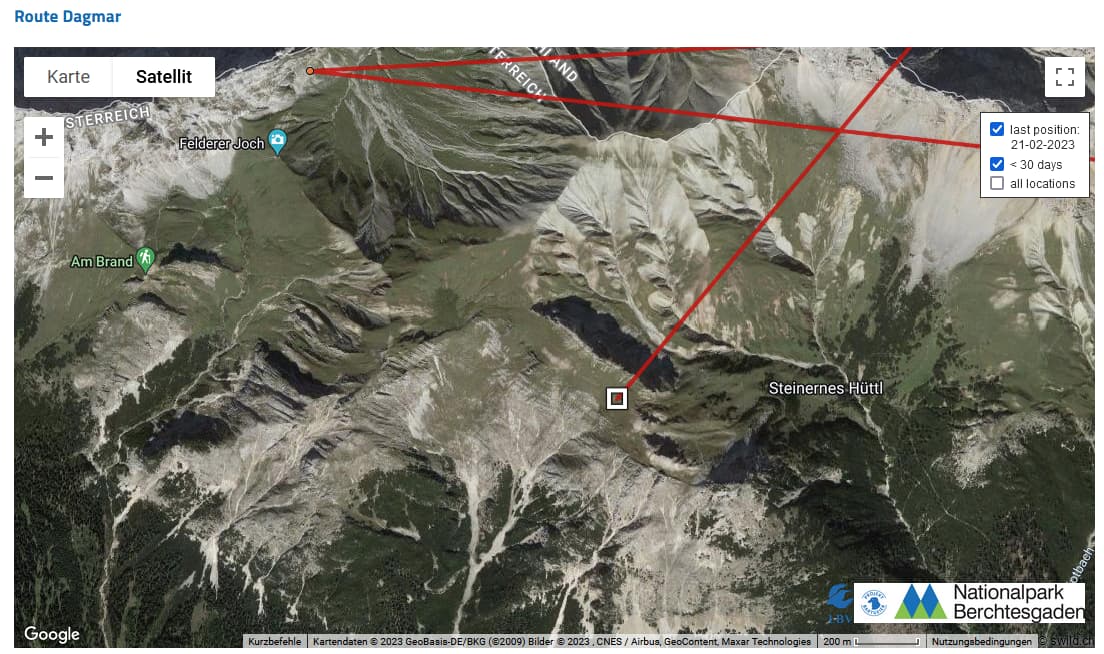Uncheck the last position checkbox

tap(996, 129)
